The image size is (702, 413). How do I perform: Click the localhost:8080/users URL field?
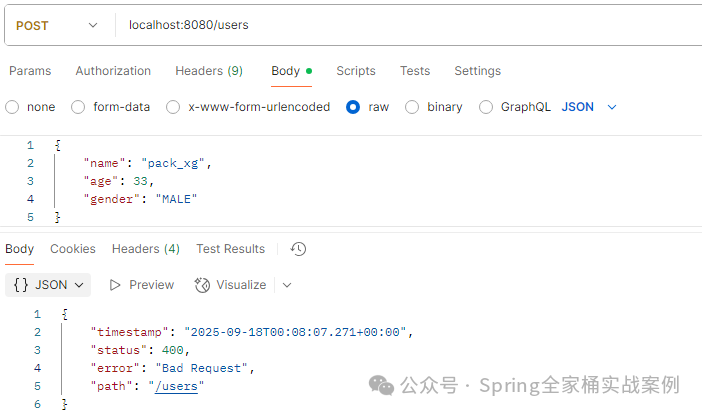[188, 25]
